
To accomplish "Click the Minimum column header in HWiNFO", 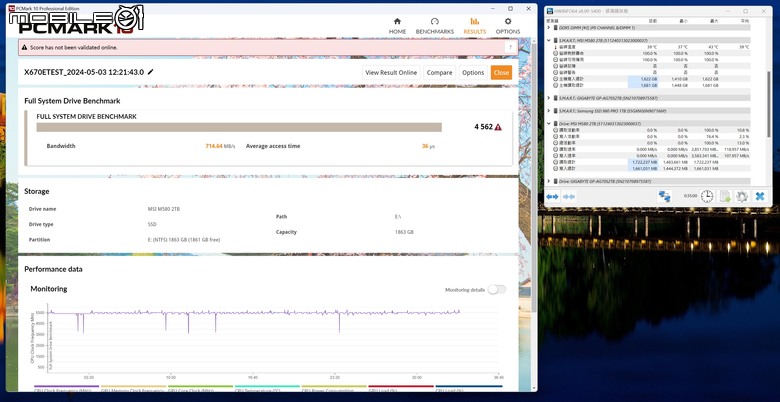I will click(x=683, y=21).
